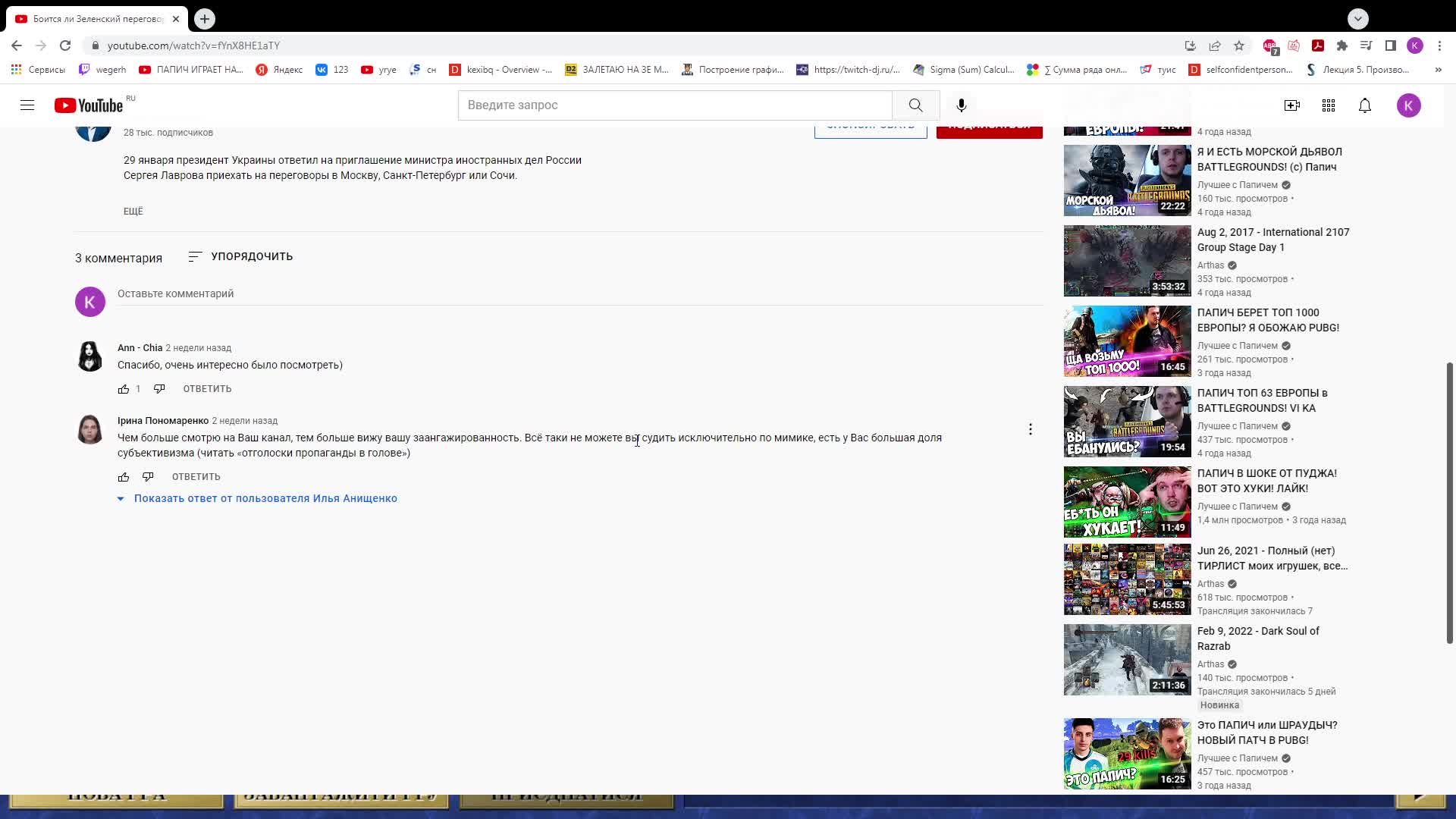Open Feb 9, 2022 - Dark Soul of Razrab
The image size is (1456, 819).
tap(1258, 639)
